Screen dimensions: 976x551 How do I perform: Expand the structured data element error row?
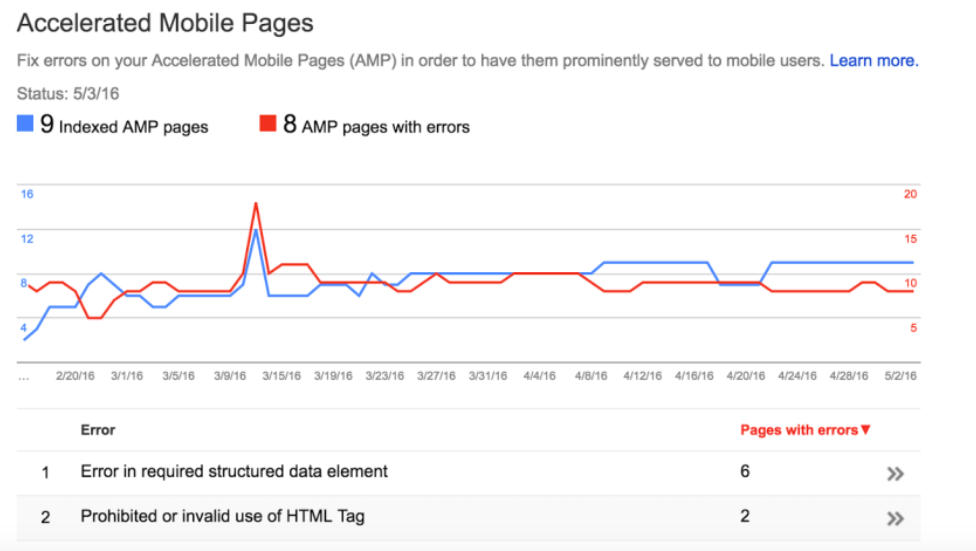pos(895,473)
